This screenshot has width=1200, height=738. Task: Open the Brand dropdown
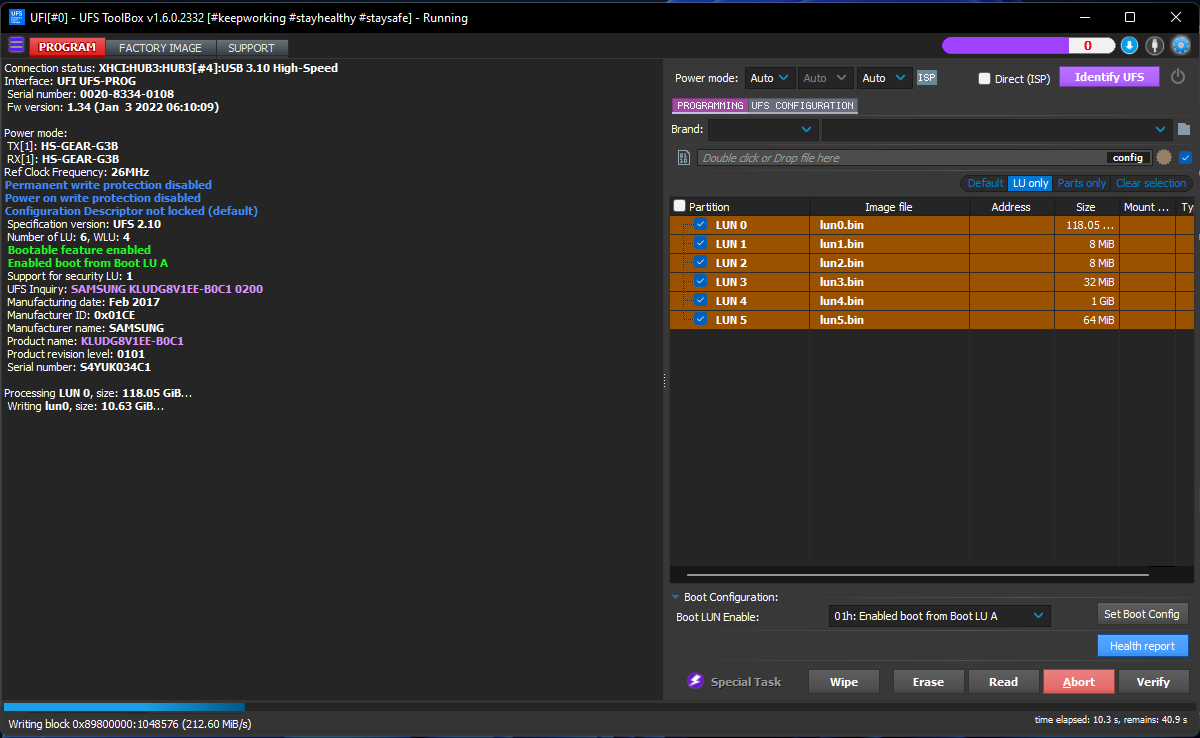click(x=763, y=129)
